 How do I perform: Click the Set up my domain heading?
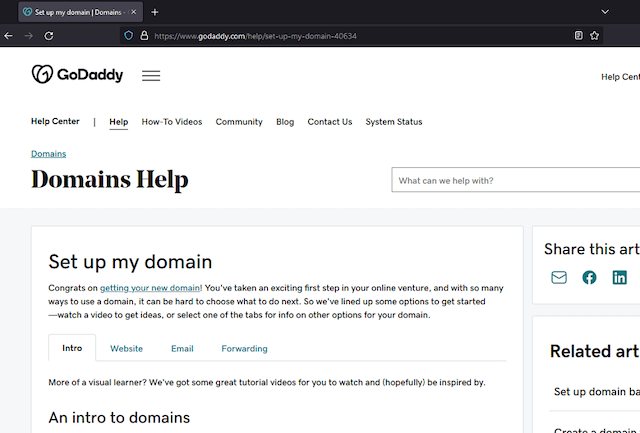click(130, 262)
